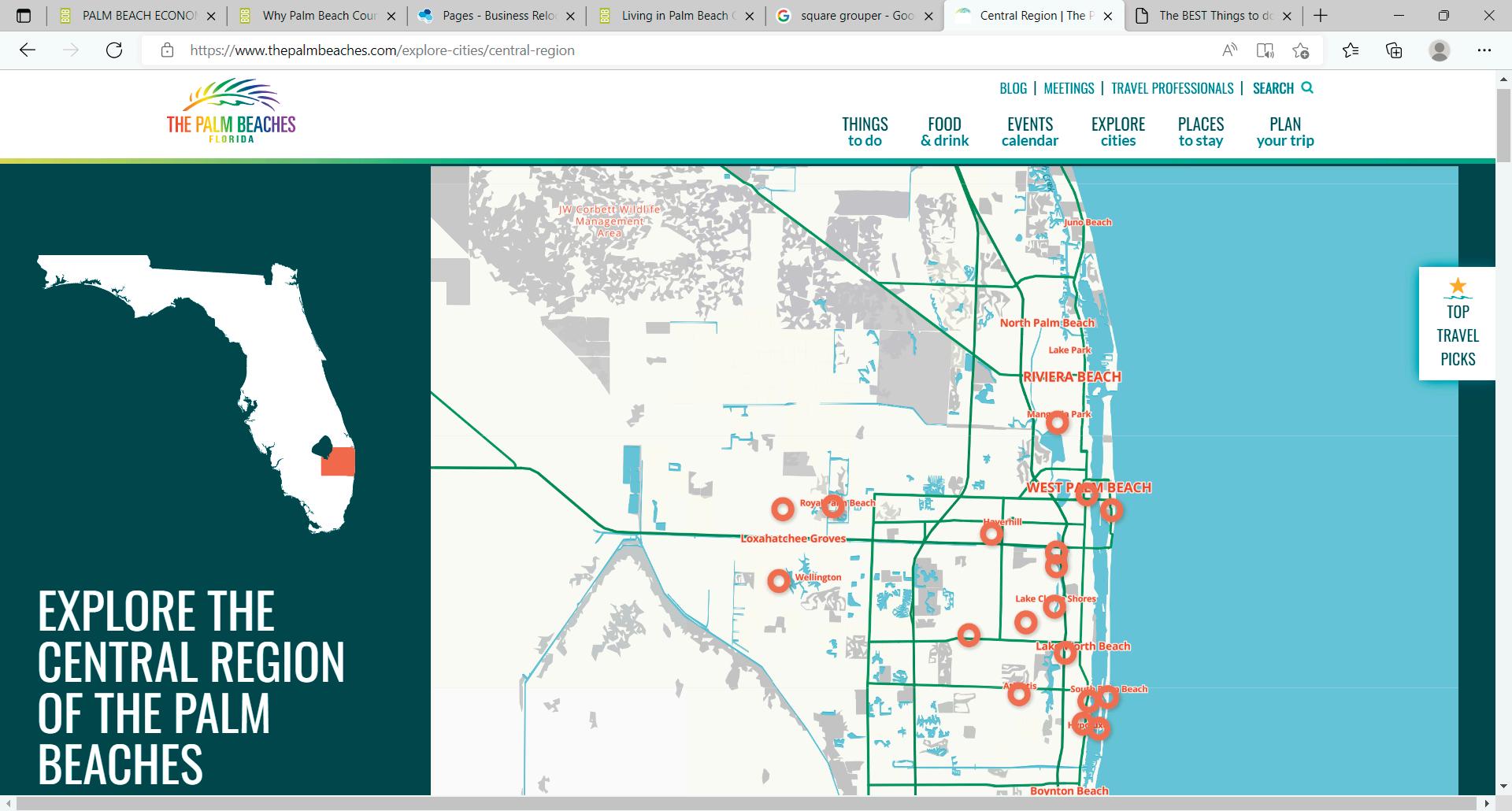Click the JW Corbett Wildlife Management Area label
The width and height of the screenshot is (1512, 811).
(x=610, y=221)
